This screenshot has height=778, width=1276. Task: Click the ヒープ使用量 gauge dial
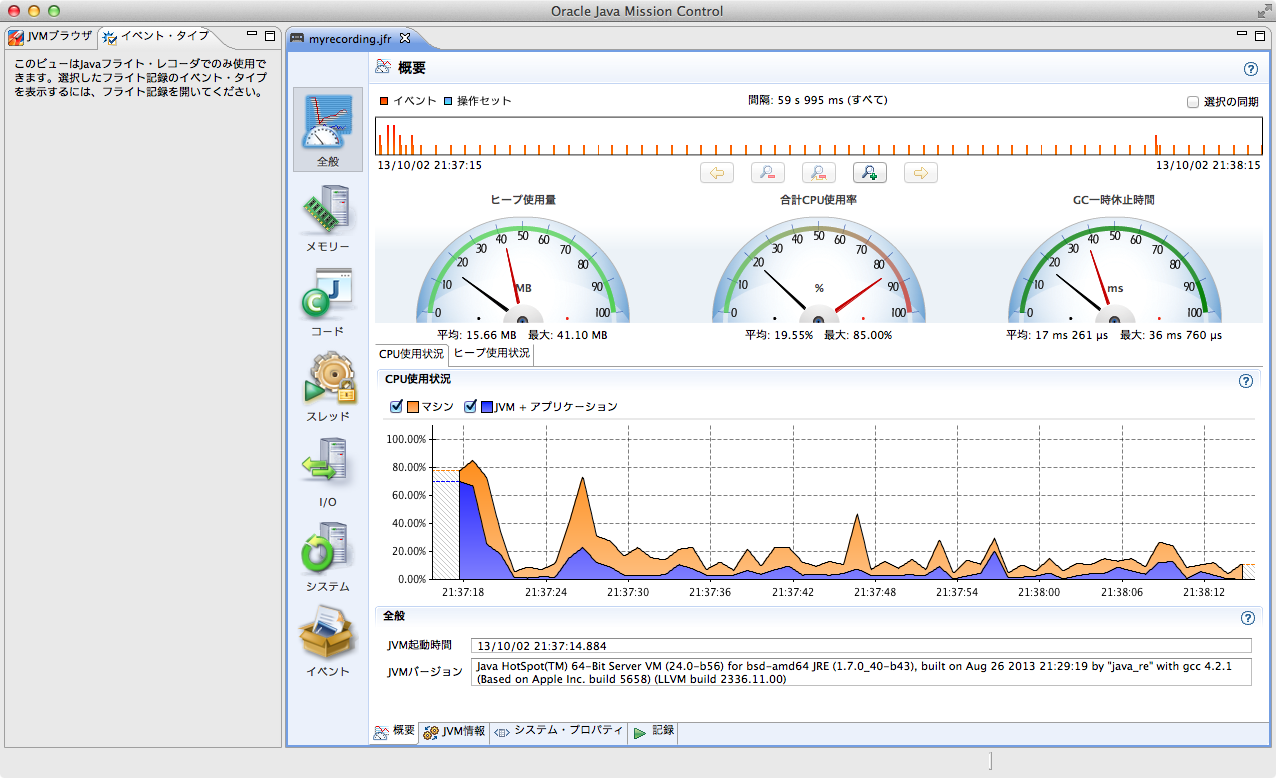(x=522, y=272)
